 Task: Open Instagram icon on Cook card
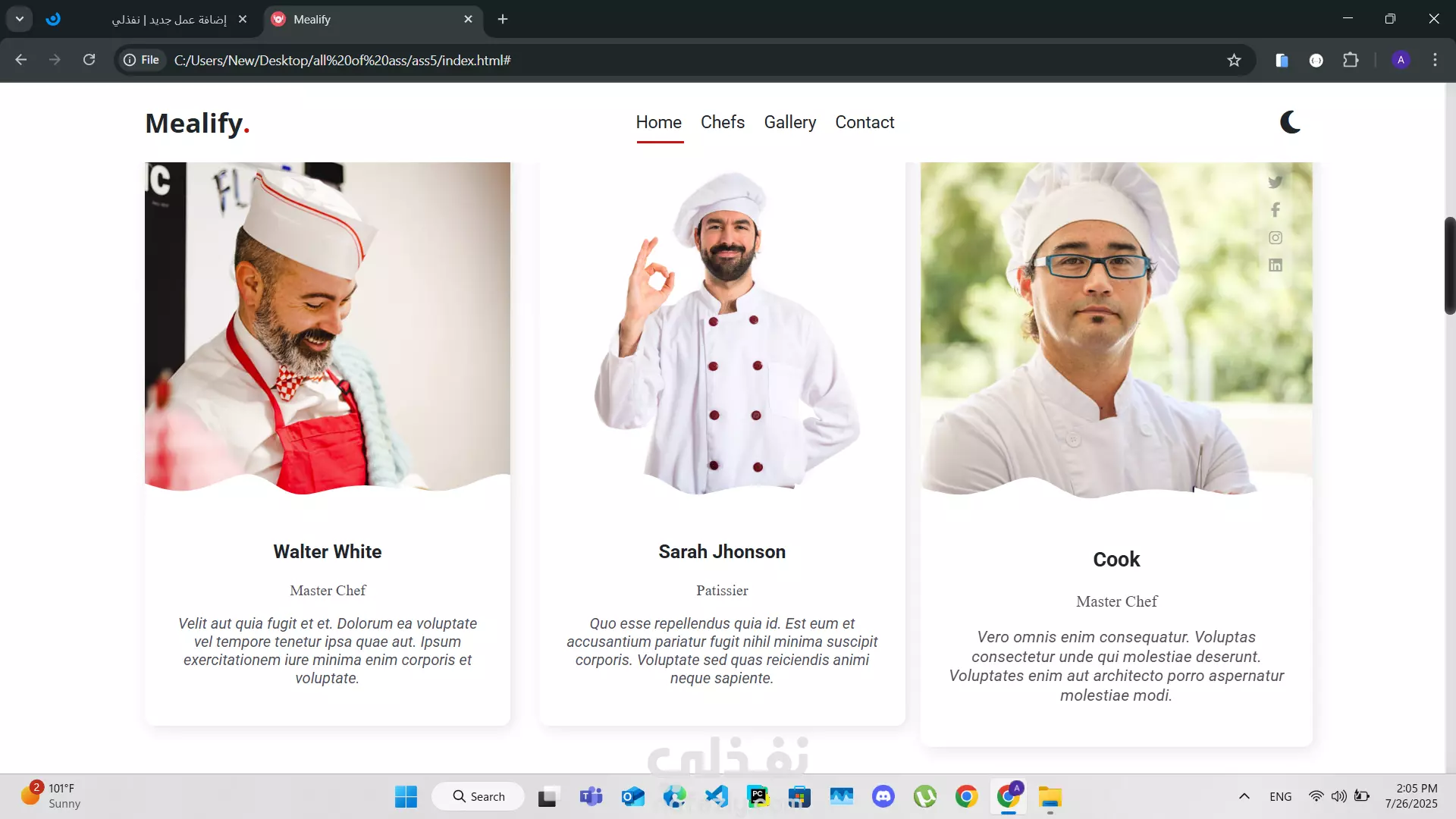pos(1276,238)
